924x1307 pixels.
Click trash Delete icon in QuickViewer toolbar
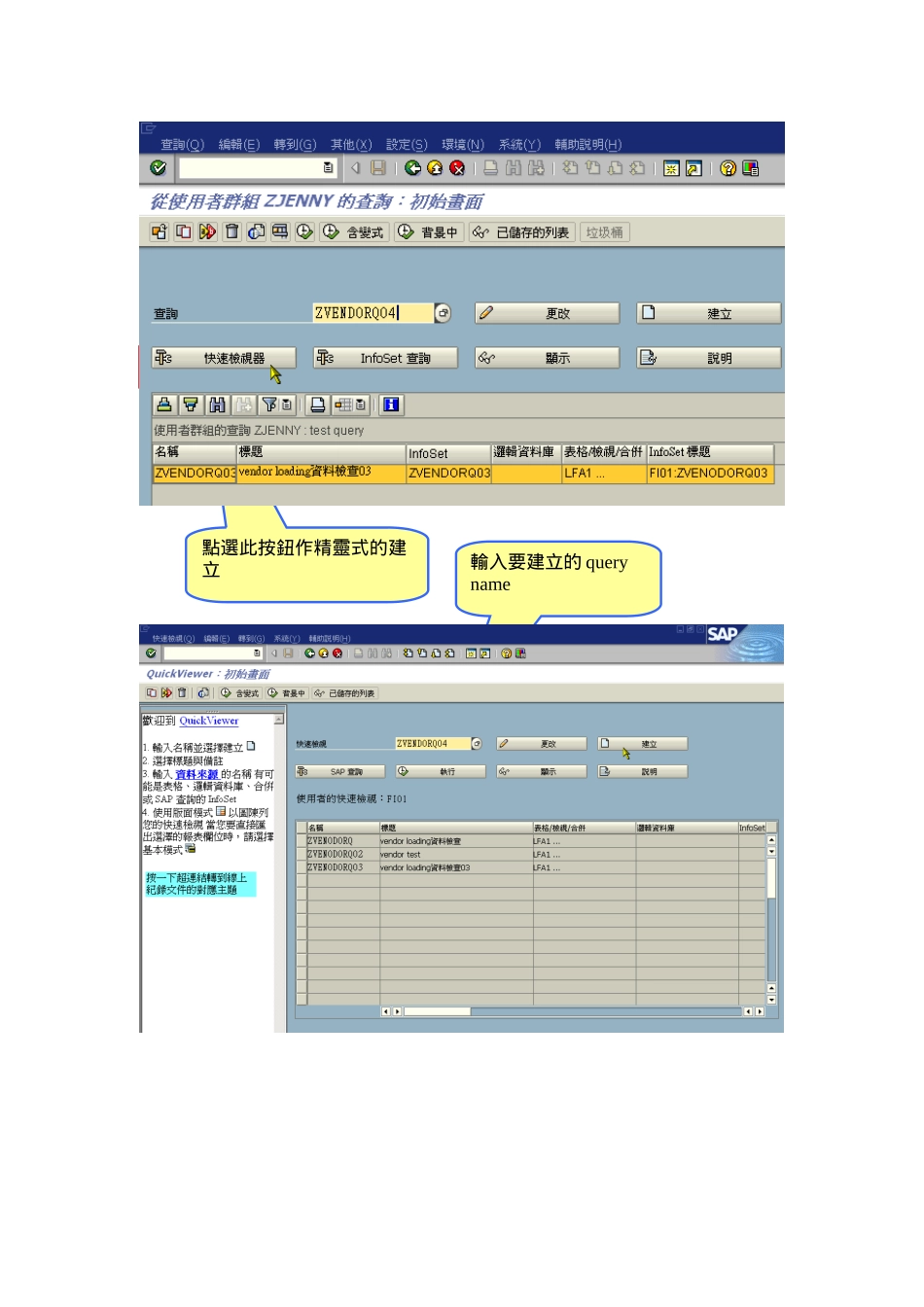pos(182,693)
